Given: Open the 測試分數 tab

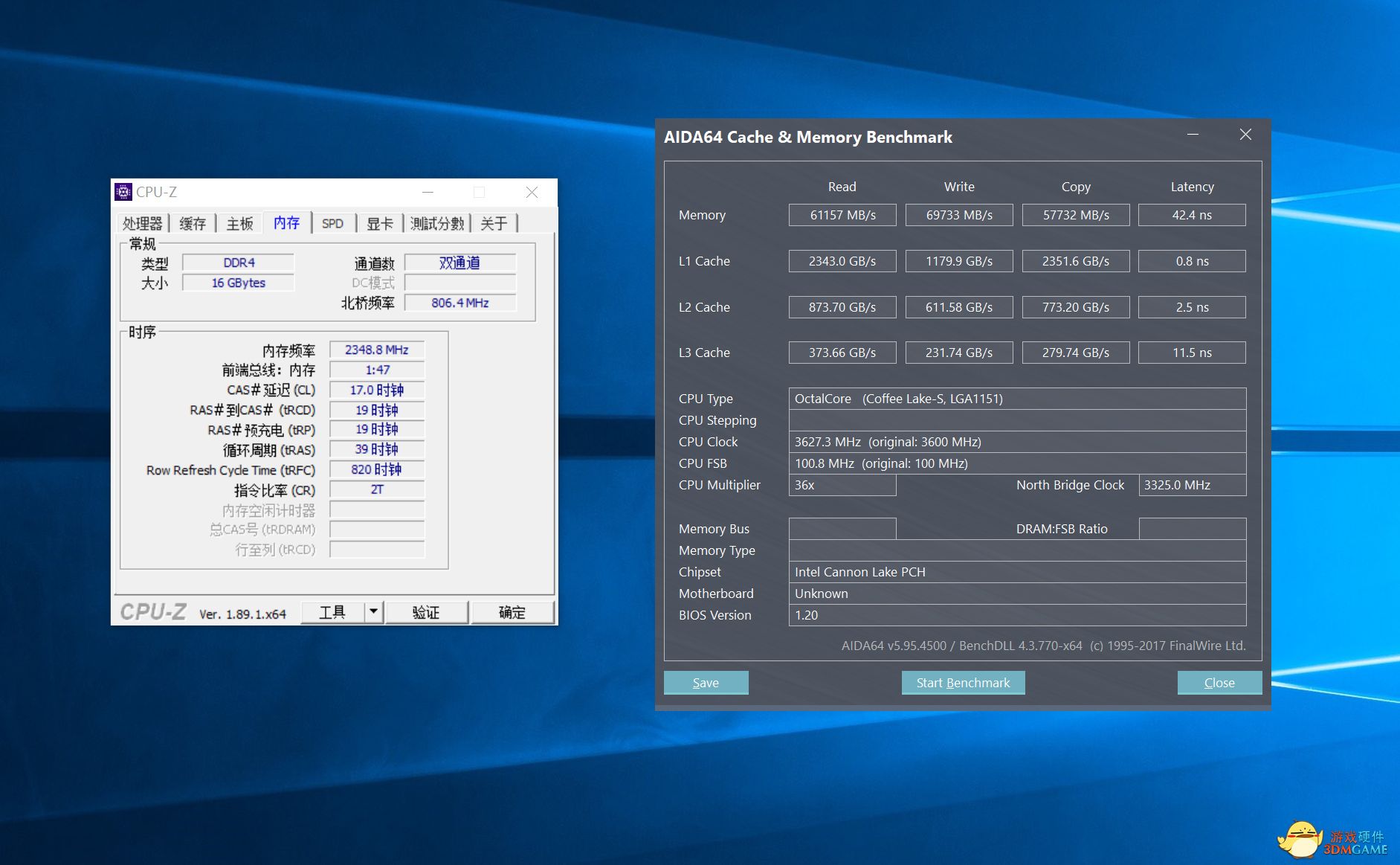Looking at the screenshot, I should coord(437,223).
